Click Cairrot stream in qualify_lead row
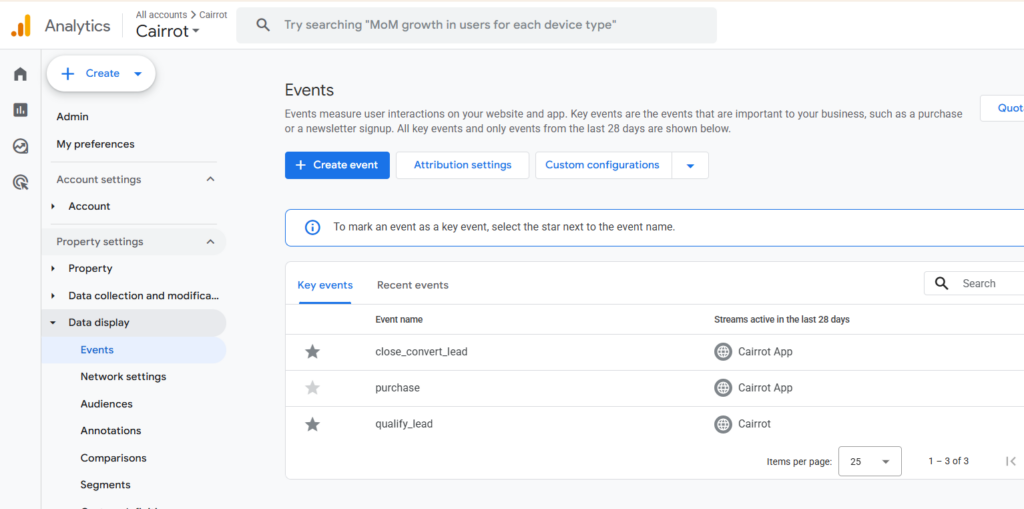This screenshot has width=1024, height=509. pyautogui.click(x=754, y=424)
